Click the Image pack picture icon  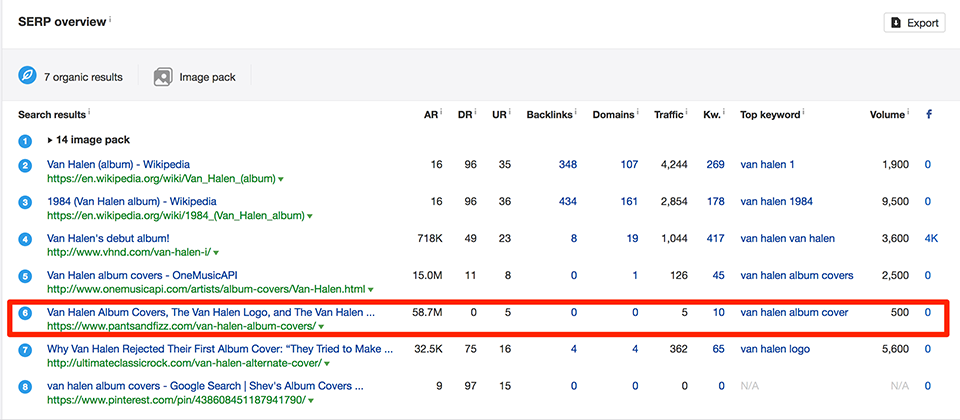click(x=163, y=77)
